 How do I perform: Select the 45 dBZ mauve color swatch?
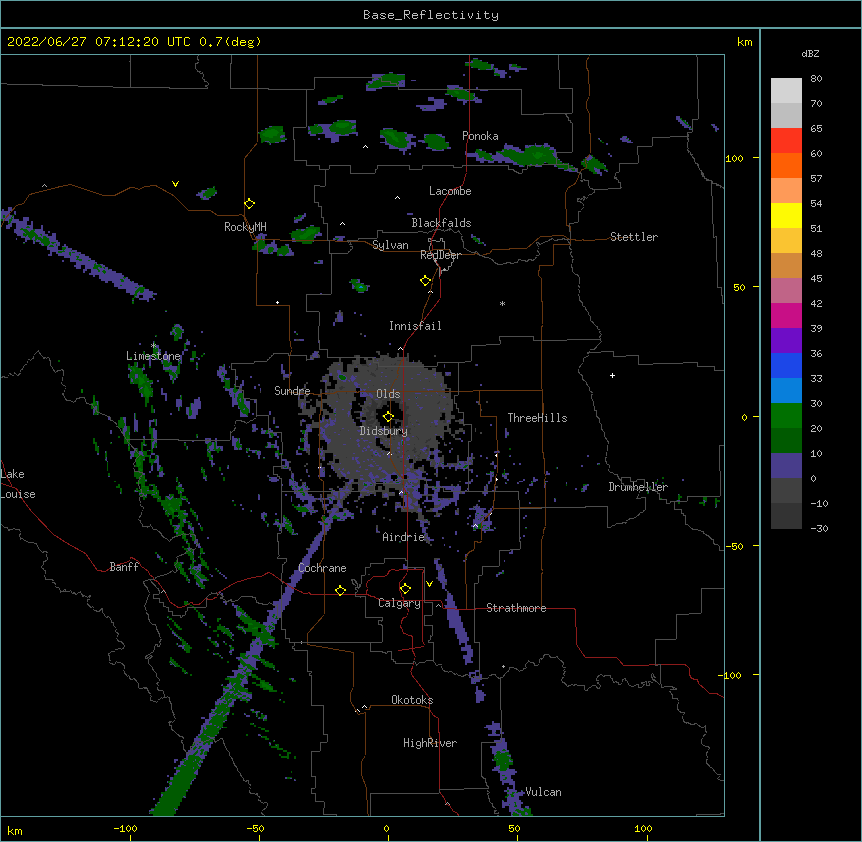(x=786, y=290)
